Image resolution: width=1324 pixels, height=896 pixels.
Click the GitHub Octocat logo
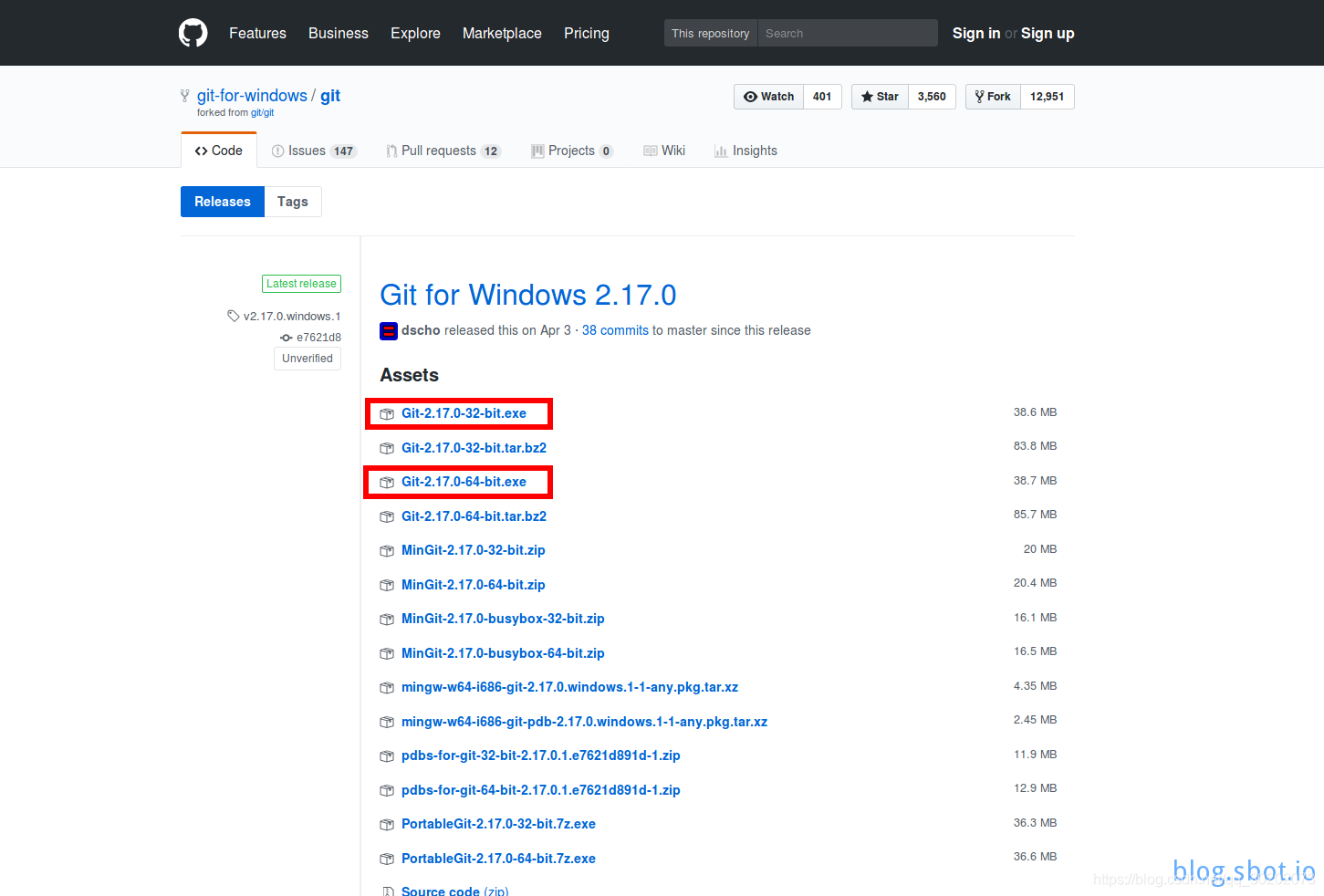click(x=193, y=33)
